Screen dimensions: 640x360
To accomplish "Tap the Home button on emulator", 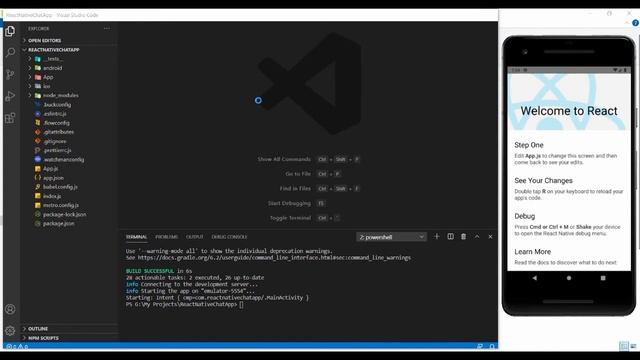I will point(569,278).
